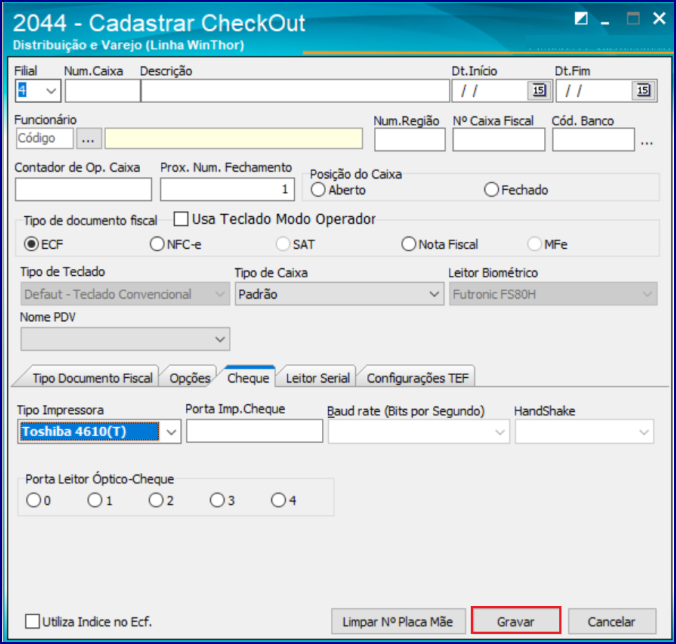Expand the Filial dropdown
The width and height of the screenshot is (676, 644).
click(x=51, y=91)
